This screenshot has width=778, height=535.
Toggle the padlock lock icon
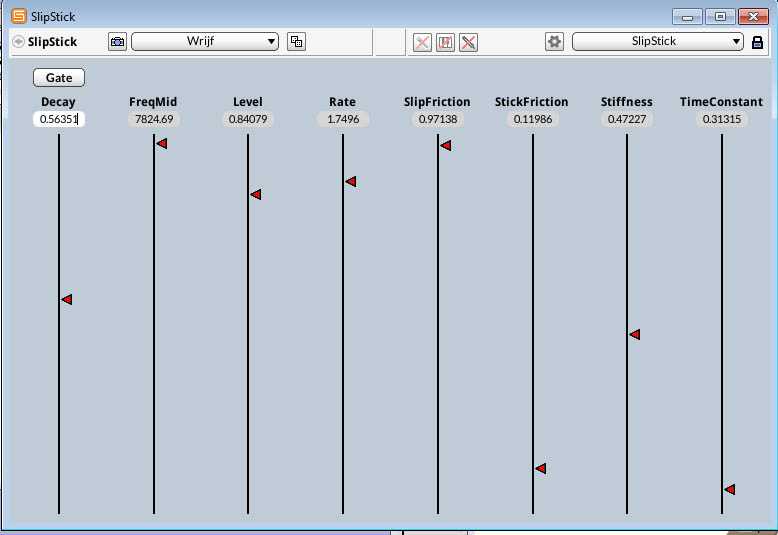(757, 42)
